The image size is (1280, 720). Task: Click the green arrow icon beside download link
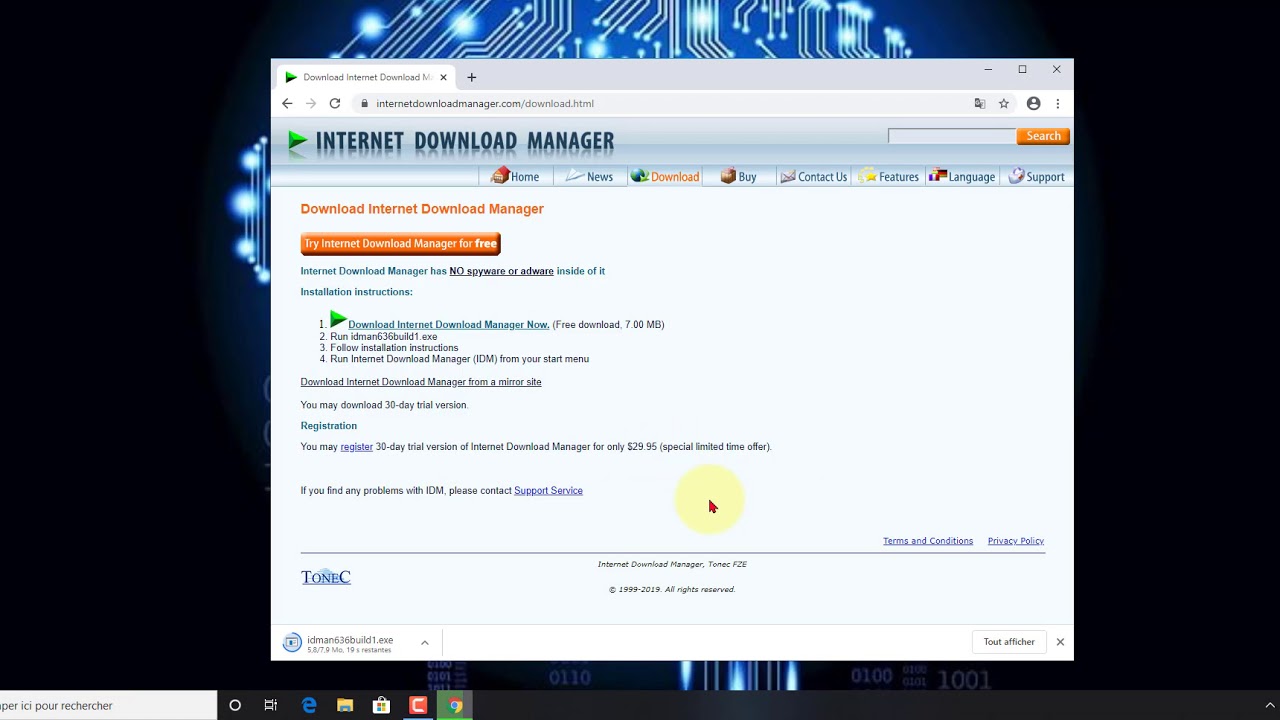(x=338, y=320)
